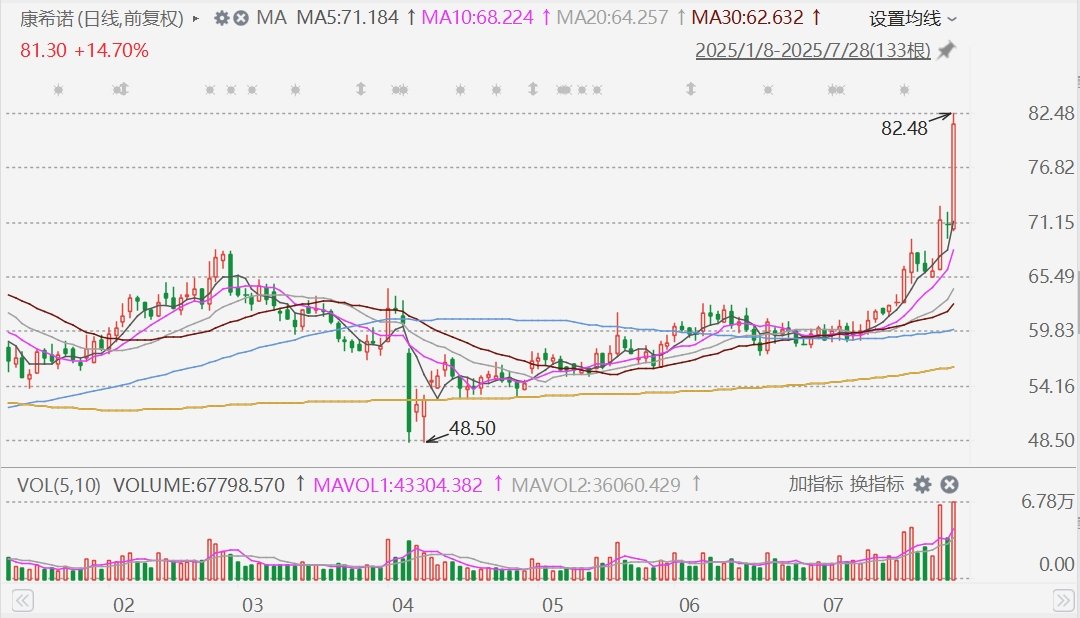Screen dimensions: 1080x618
Task: Click the 82.48 high price annotation beside the arrow
Action: [904, 128]
